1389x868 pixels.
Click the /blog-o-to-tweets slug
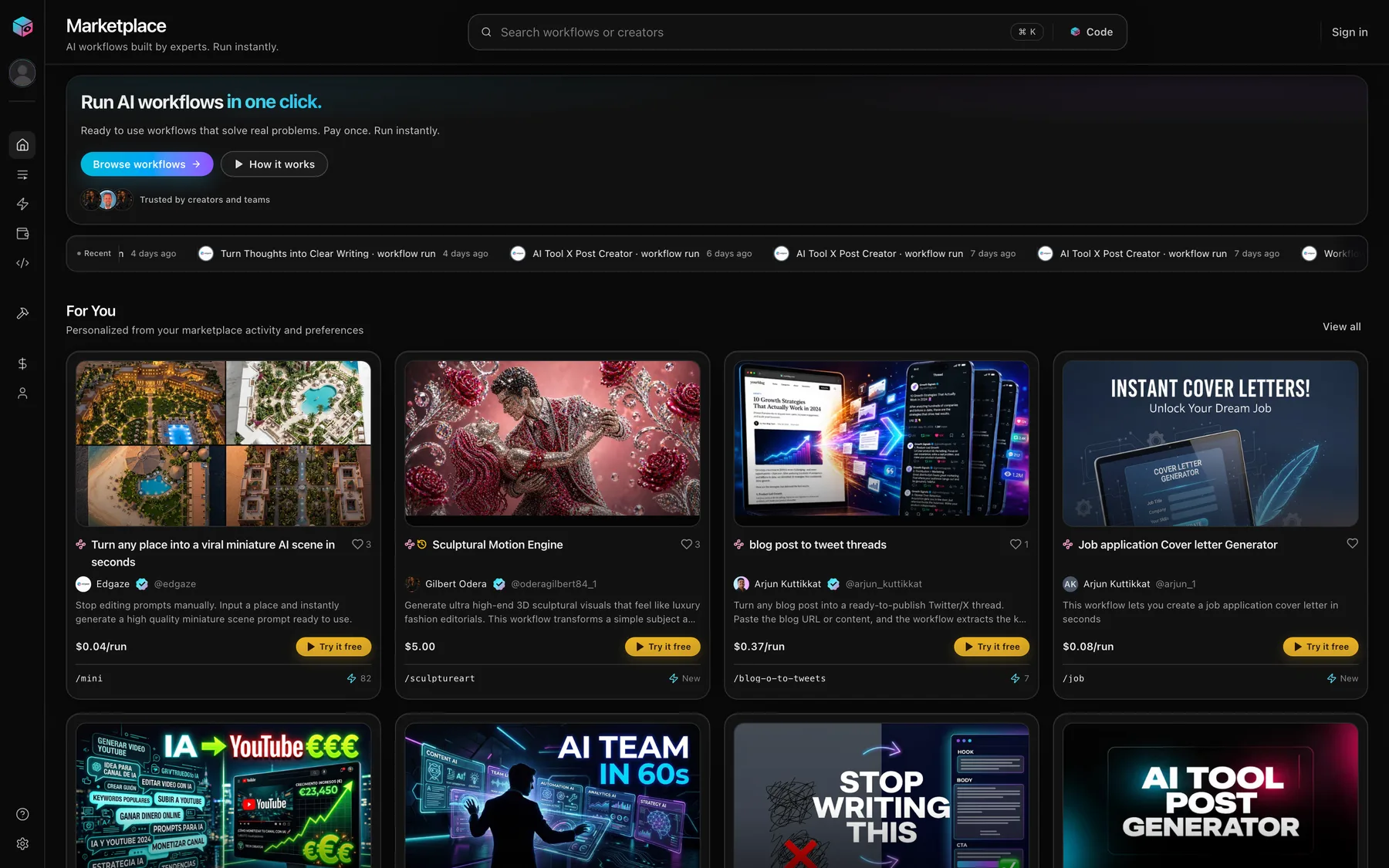coord(779,679)
